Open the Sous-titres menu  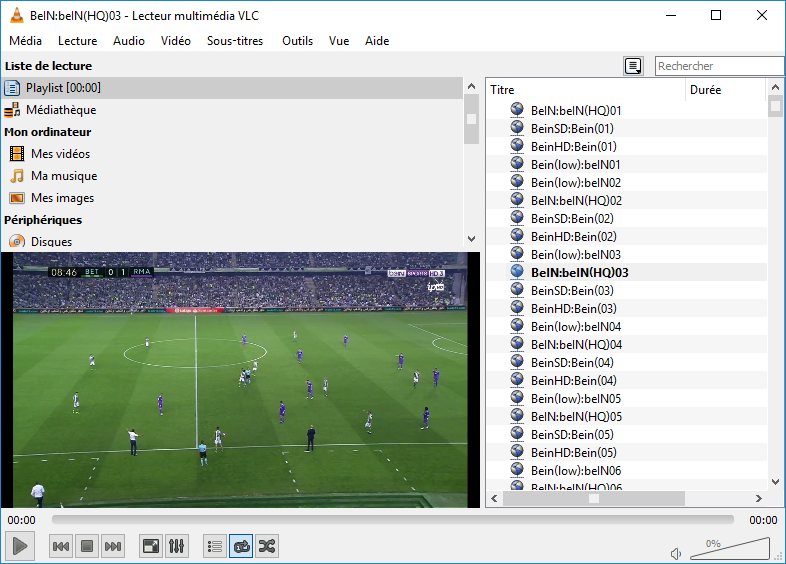pos(235,41)
